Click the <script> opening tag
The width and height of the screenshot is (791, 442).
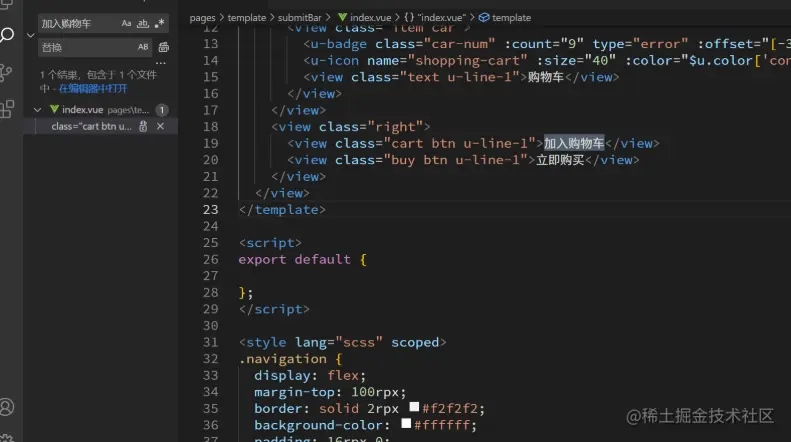(x=270, y=243)
